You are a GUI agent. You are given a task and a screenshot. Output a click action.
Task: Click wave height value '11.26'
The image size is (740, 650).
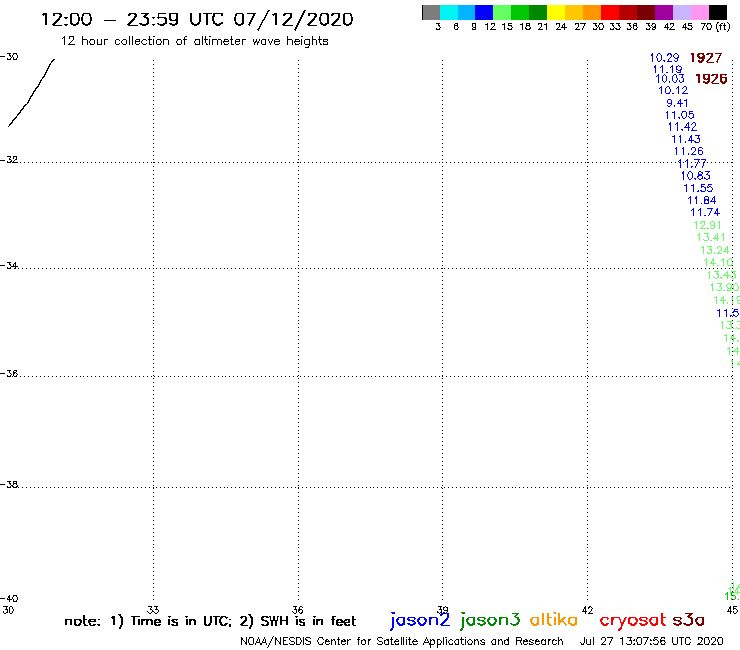pos(689,152)
